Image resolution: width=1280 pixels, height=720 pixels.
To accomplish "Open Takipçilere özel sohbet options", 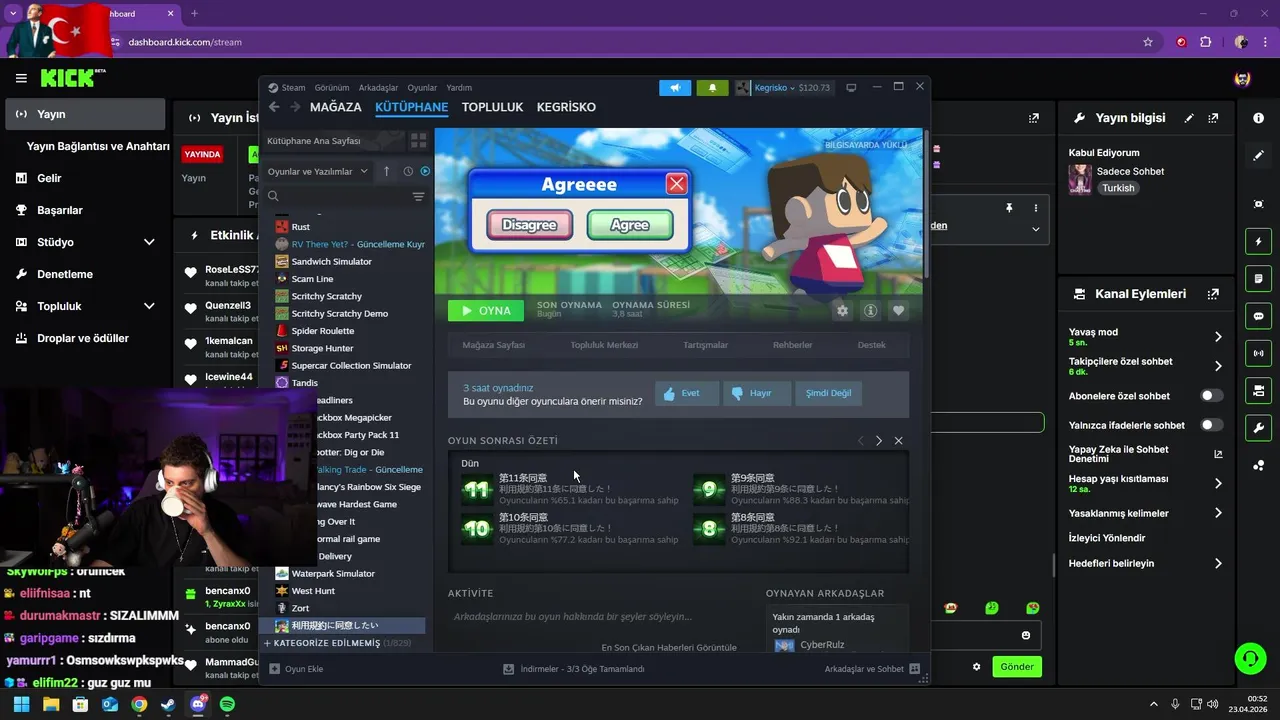I will (x=1145, y=366).
